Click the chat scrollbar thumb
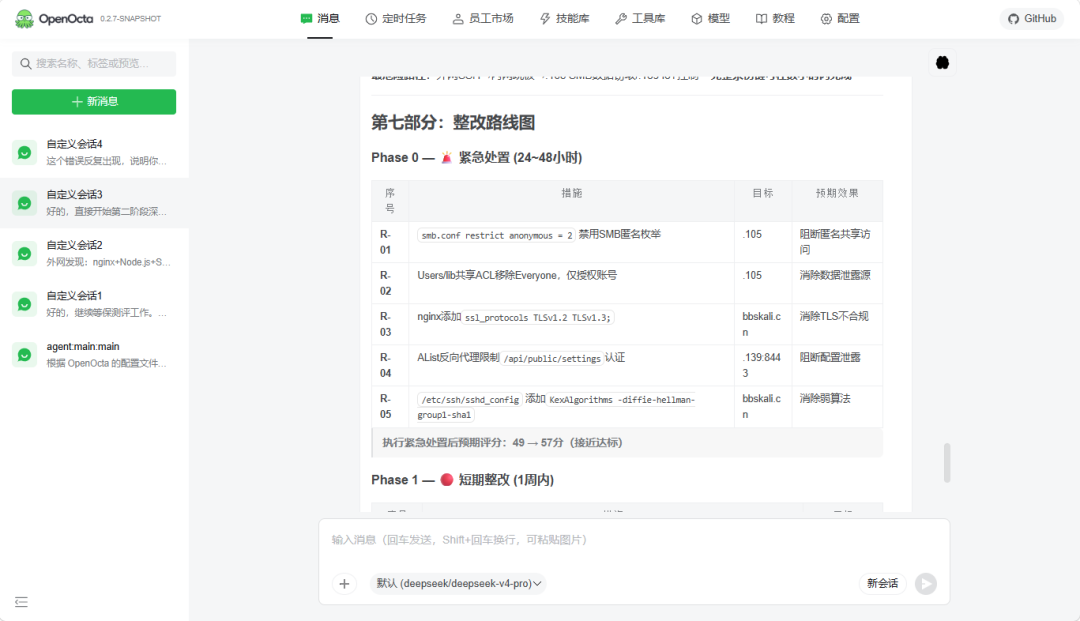 947,463
